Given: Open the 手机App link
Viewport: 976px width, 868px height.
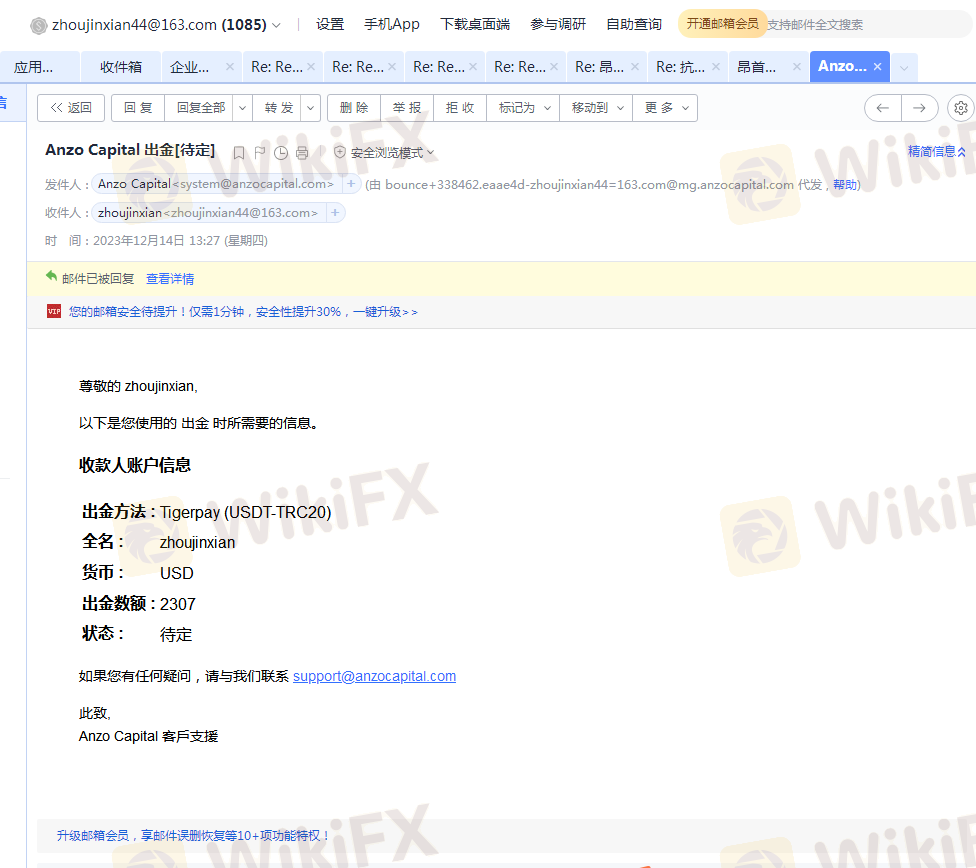Looking at the screenshot, I should pyautogui.click(x=392, y=24).
